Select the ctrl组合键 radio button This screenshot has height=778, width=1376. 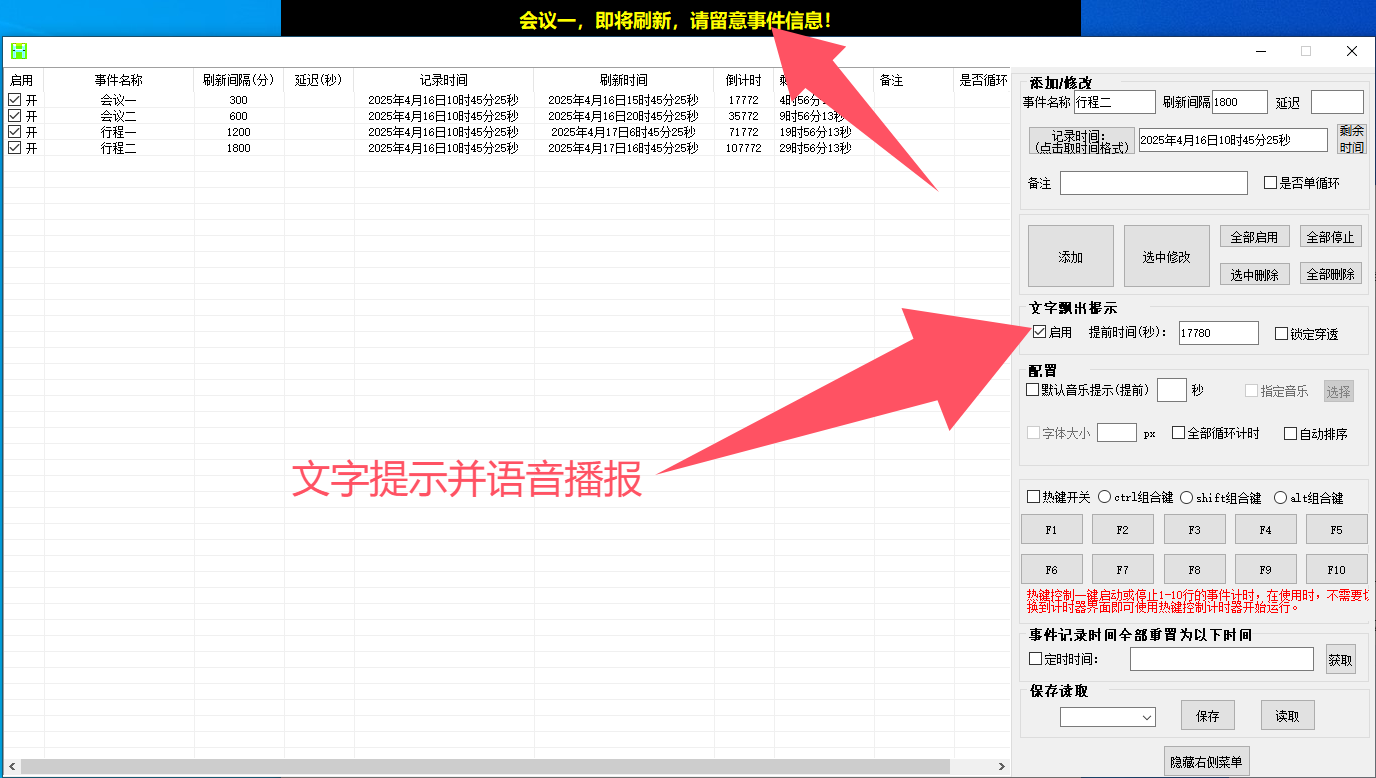1105,497
